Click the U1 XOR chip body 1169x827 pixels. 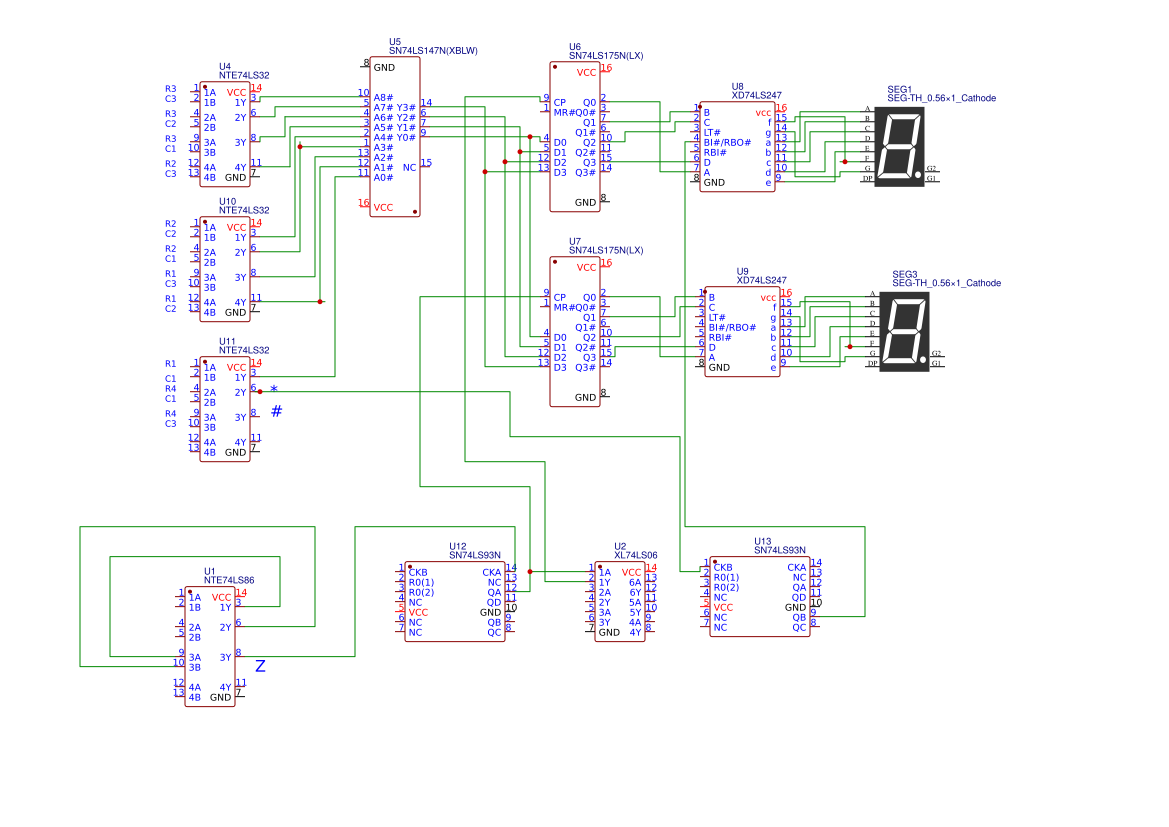click(210, 647)
